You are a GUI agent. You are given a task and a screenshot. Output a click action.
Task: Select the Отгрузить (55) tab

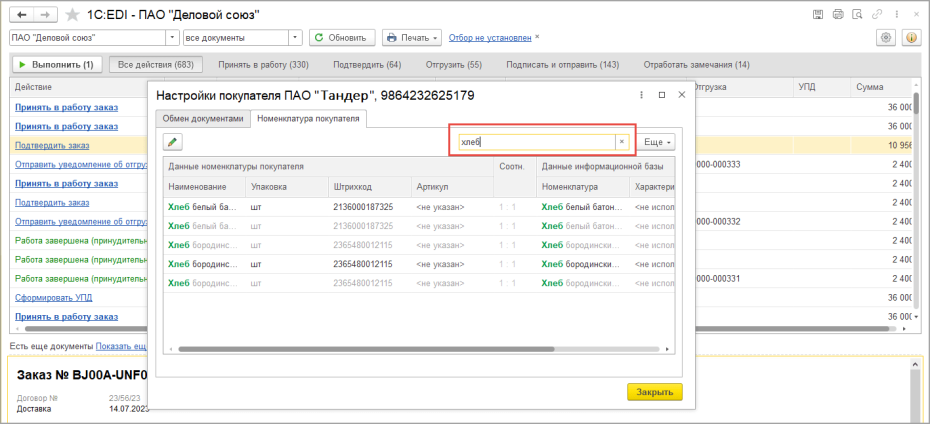[x=454, y=65]
